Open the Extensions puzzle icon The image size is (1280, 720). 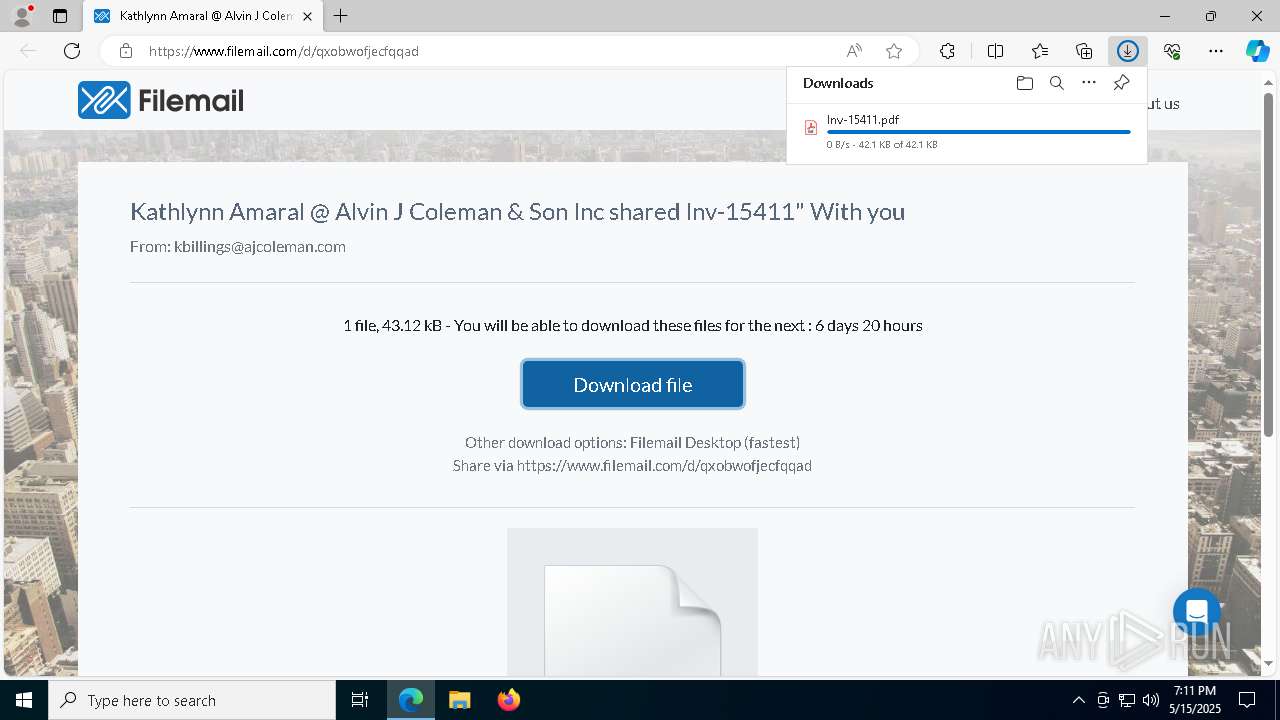(x=947, y=51)
